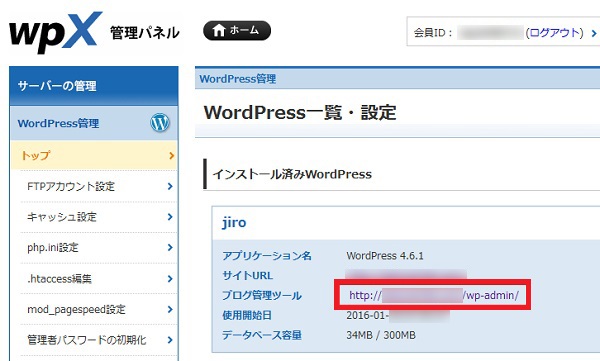Go to ホーム via the home button
Viewport: 600px width, 361px height.
(x=237, y=31)
